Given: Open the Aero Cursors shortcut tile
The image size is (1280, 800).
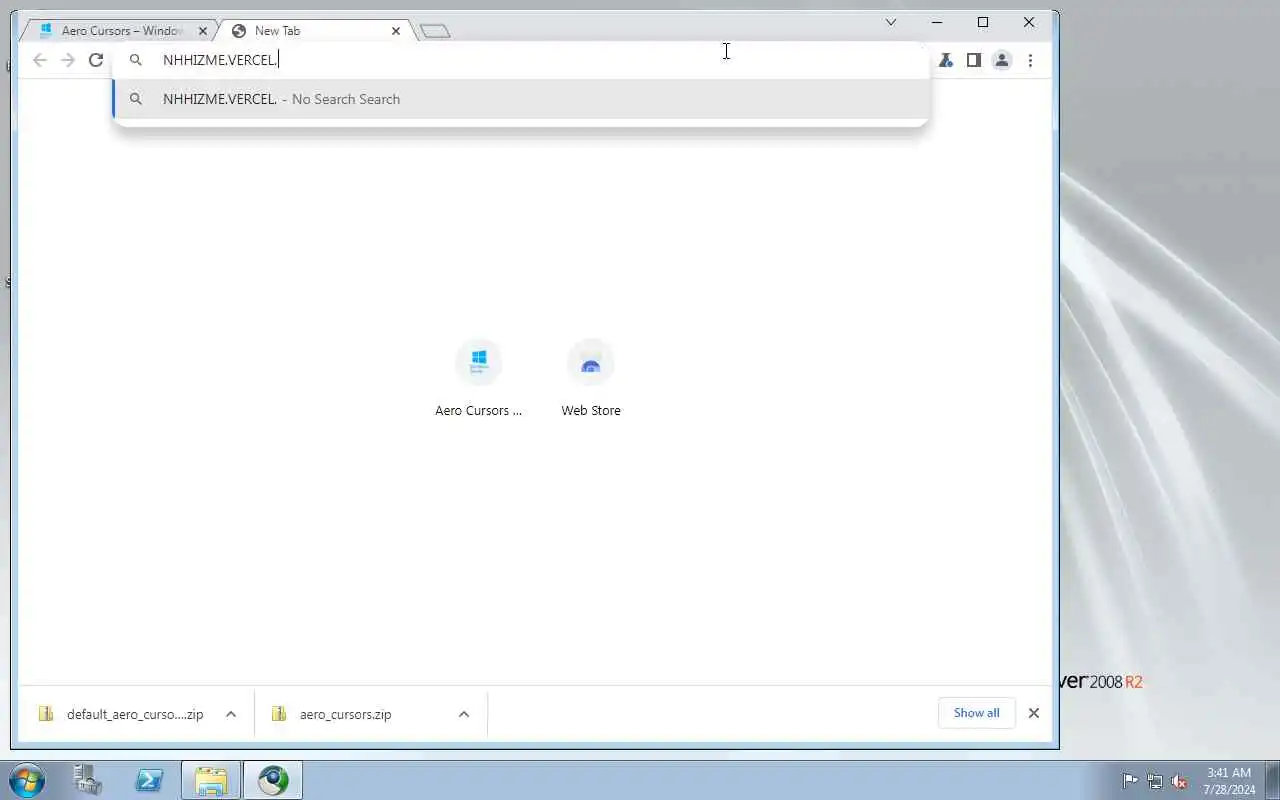Looking at the screenshot, I should click(x=479, y=378).
